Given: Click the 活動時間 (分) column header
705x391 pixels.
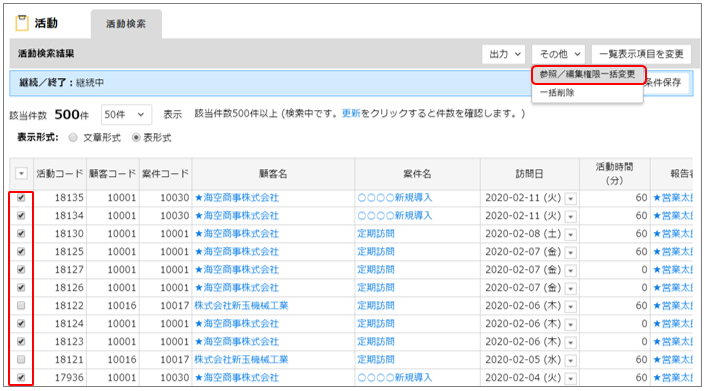Looking at the screenshot, I should click(x=615, y=173).
